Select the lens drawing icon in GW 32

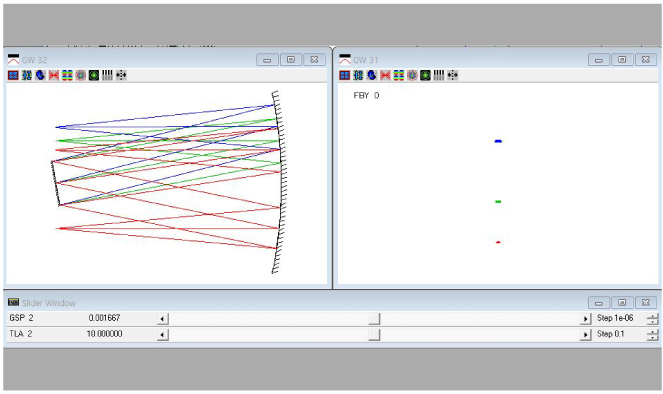[x=27, y=75]
